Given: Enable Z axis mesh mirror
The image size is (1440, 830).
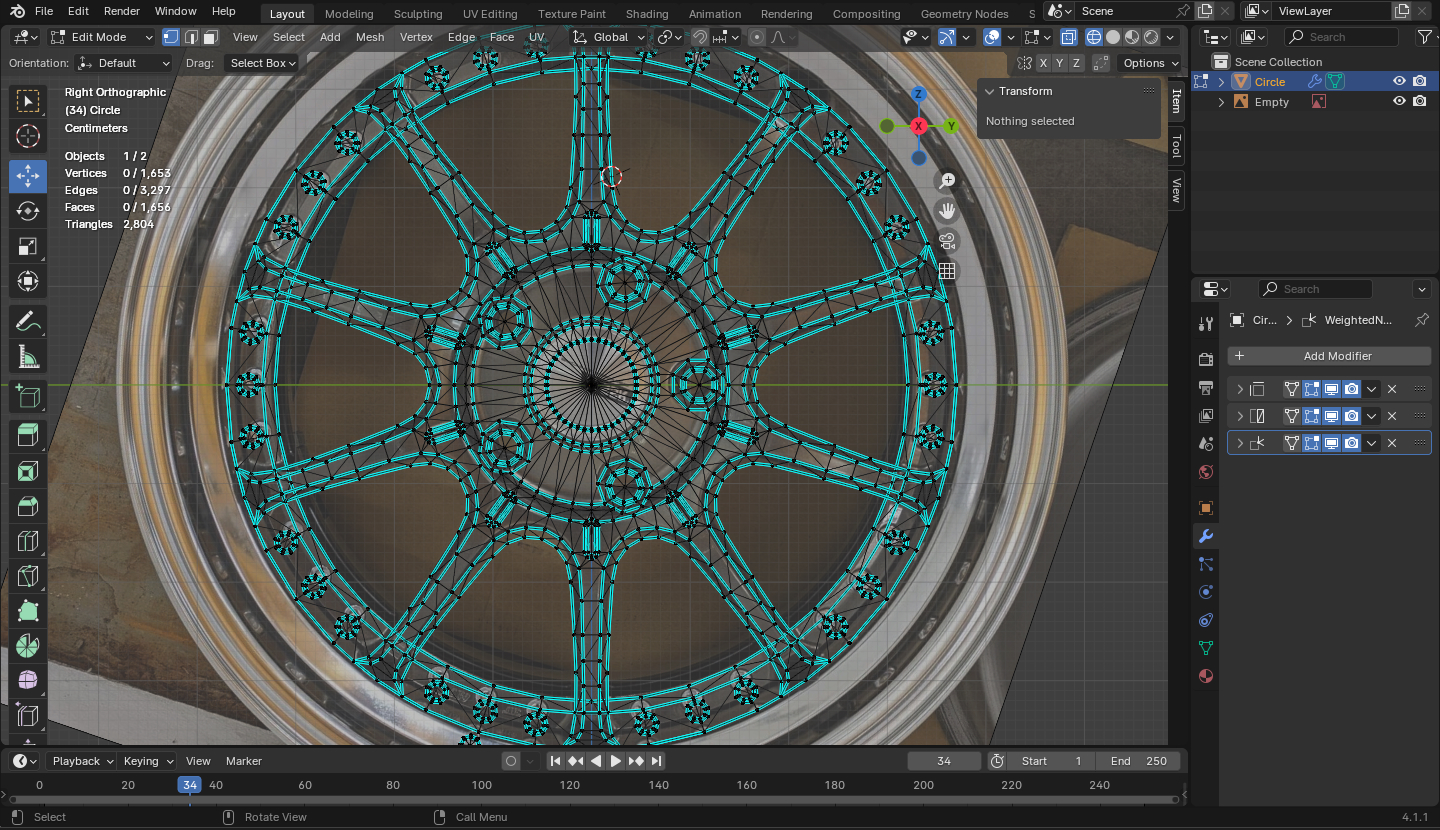Looking at the screenshot, I should (x=1076, y=63).
